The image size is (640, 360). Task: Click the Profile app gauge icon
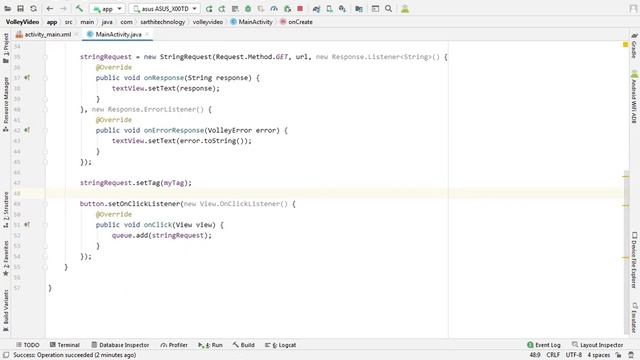point(274,9)
